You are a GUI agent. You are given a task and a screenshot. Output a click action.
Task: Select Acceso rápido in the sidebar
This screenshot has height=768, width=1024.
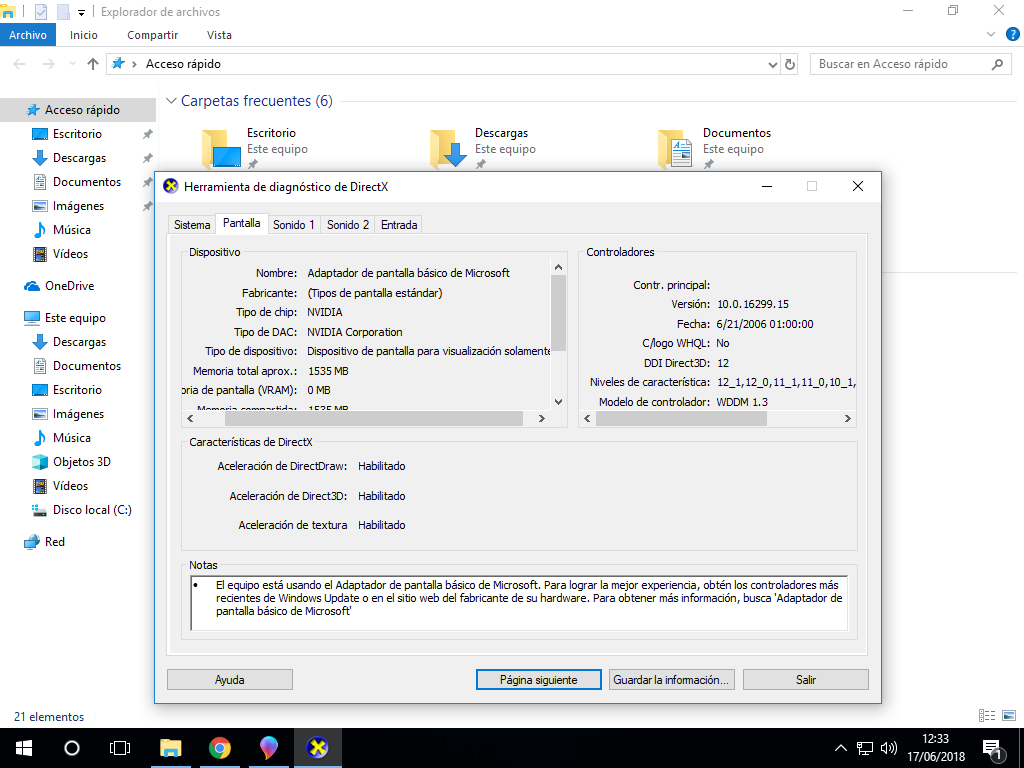[78, 110]
